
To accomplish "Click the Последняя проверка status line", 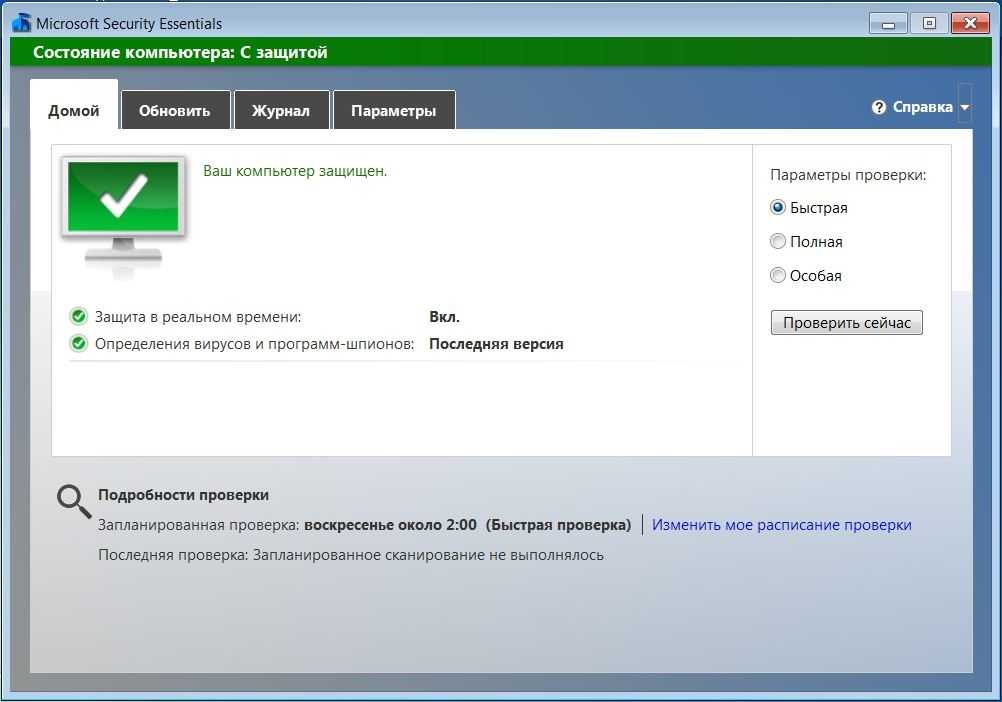I will pyautogui.click(x=351, y=555).
